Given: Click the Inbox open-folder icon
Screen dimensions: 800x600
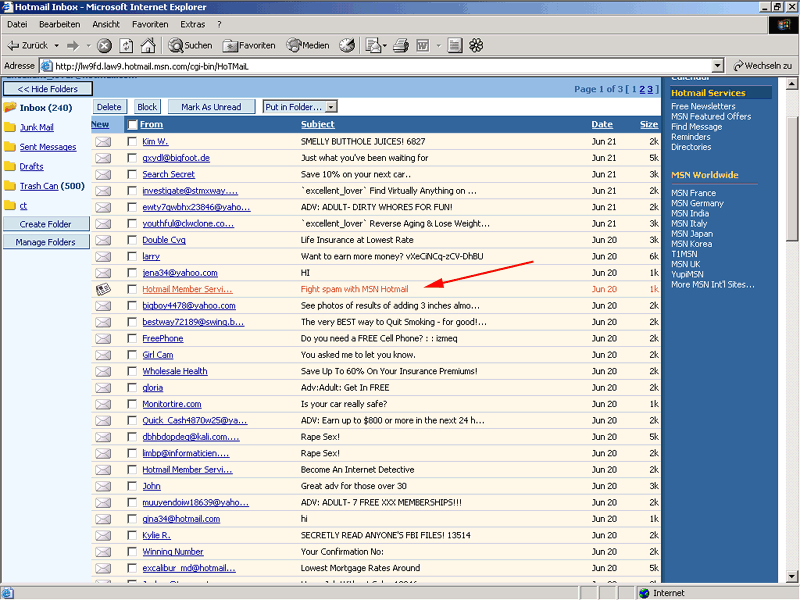Looking at the screenshot, I should [10, 107].
